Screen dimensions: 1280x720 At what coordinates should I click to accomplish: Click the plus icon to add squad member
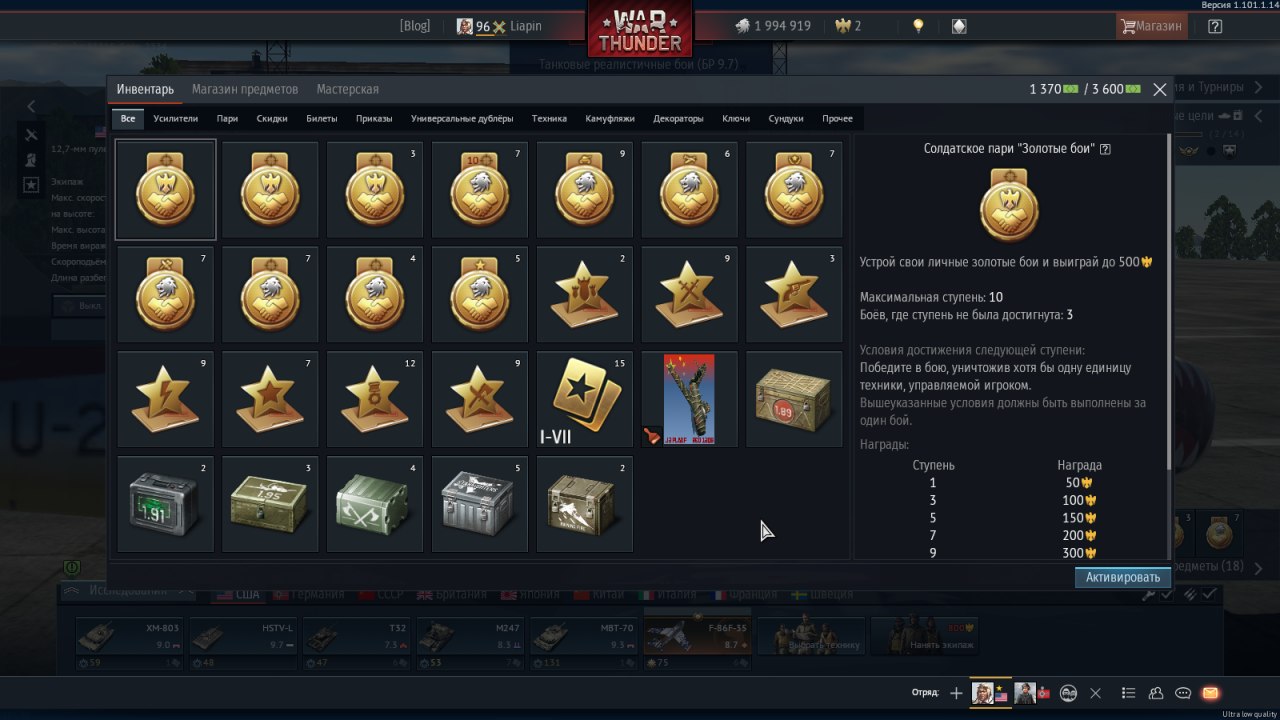pyautogui.click(x=956, y=693)
